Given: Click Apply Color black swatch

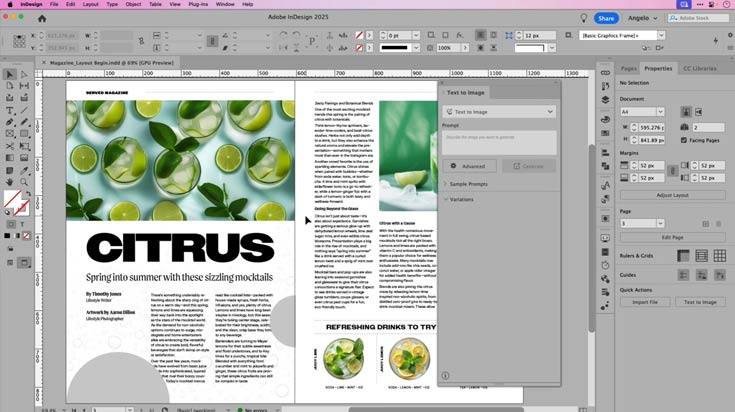Looking at the screenshot, I should 7,236.
